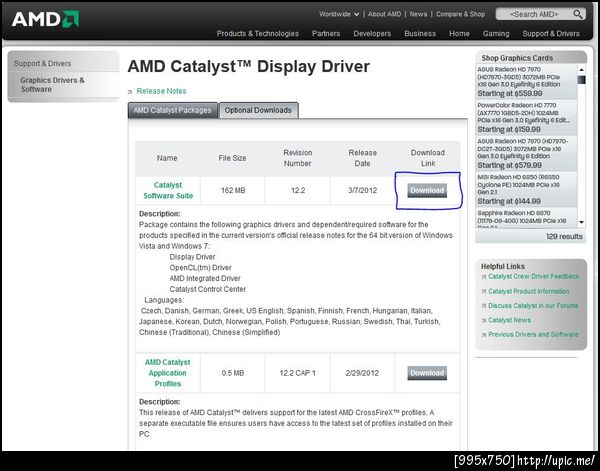
Task: Open About AMD link
Action: tap(384, 14)
